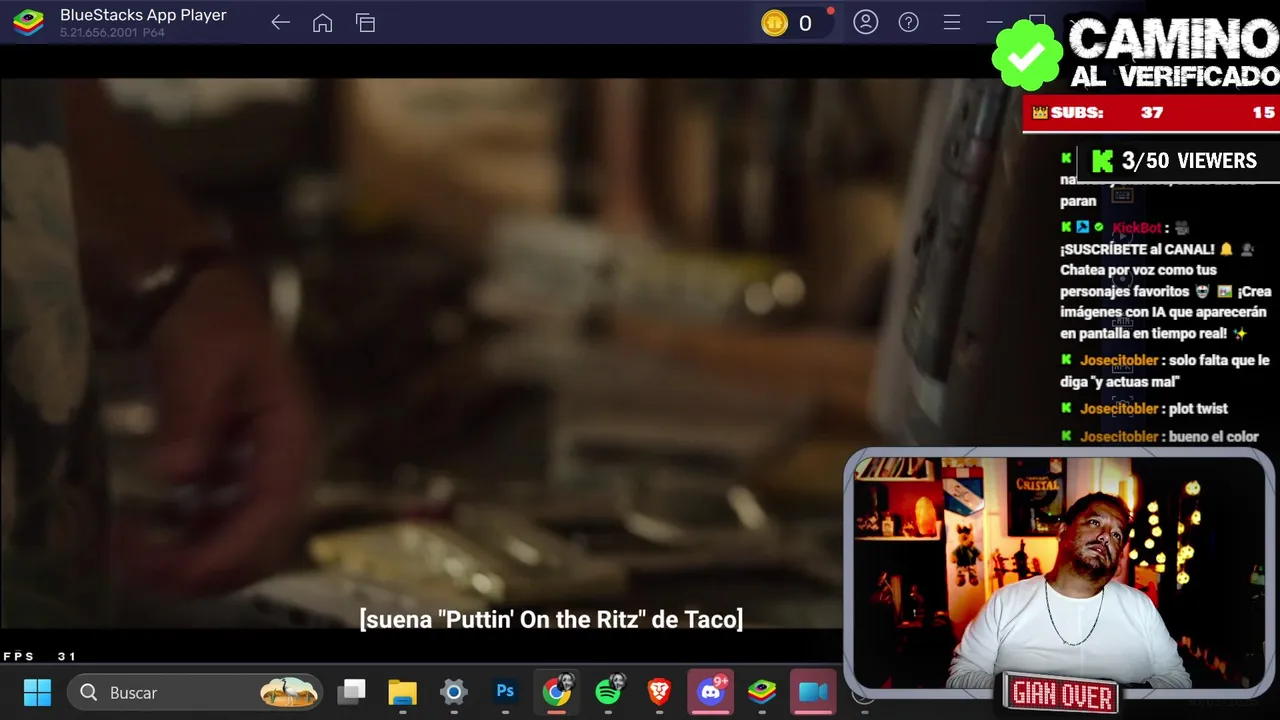
Task: Click version text 5.21.656.2001 P64
Action: [x=112, y=33]
